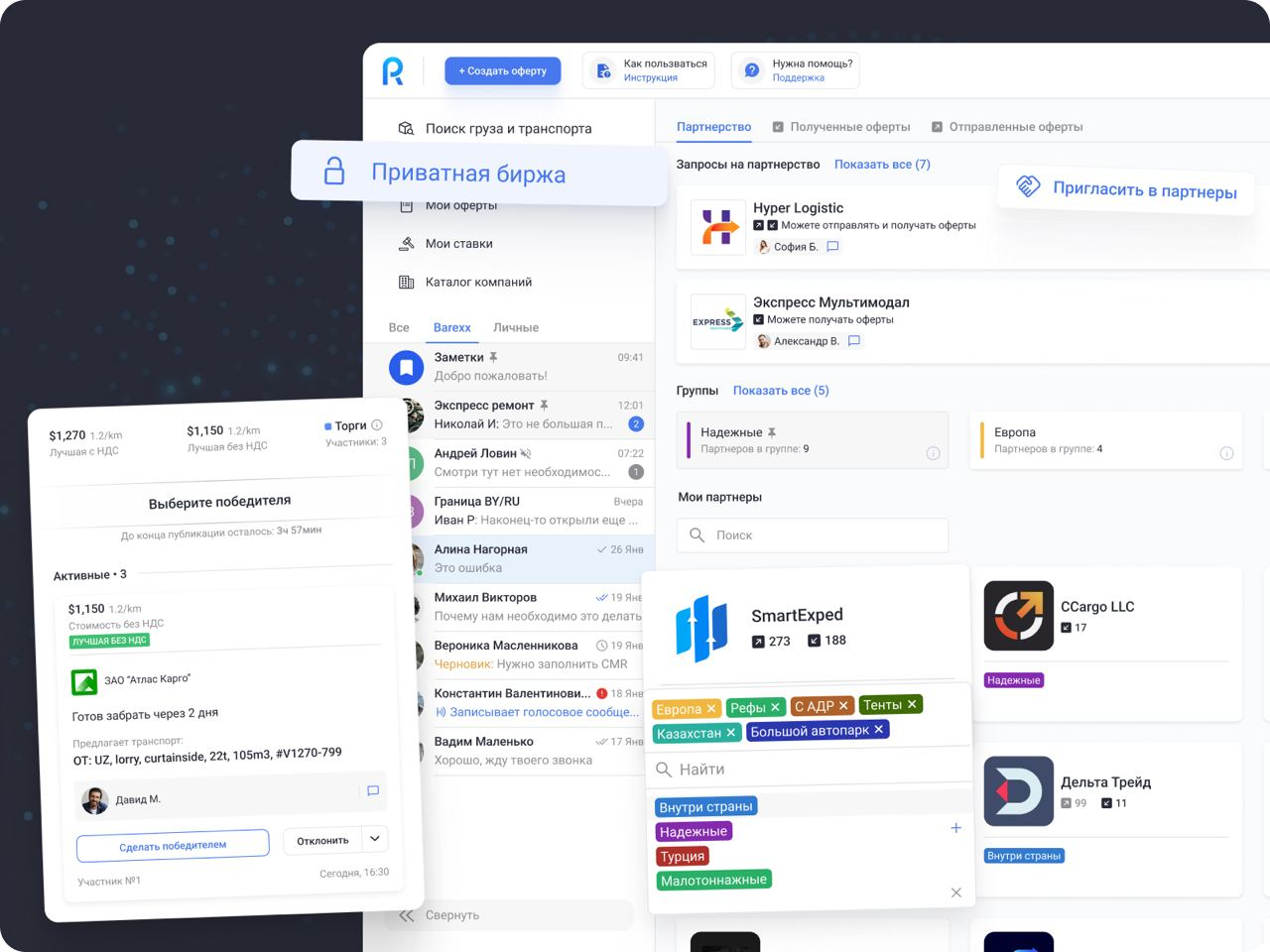The height and width of the screenshot is (952, 1270).
Task: Click the cargo search box icon
Action: tap(406, 128)
